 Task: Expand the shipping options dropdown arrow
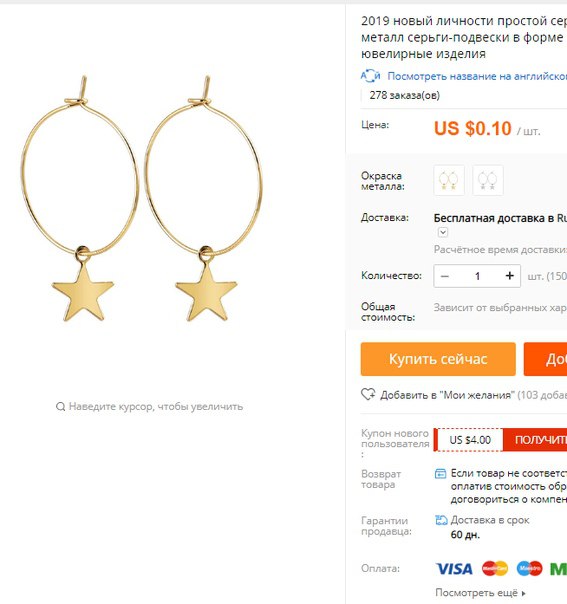pos(443,232)
